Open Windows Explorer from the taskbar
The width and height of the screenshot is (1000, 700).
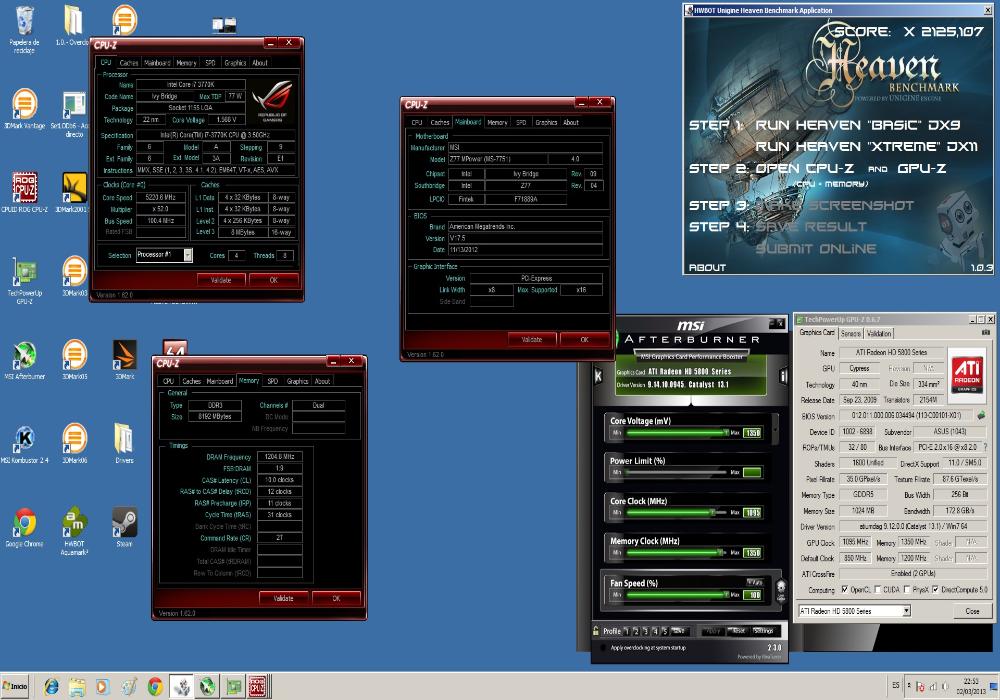[77, 687]
